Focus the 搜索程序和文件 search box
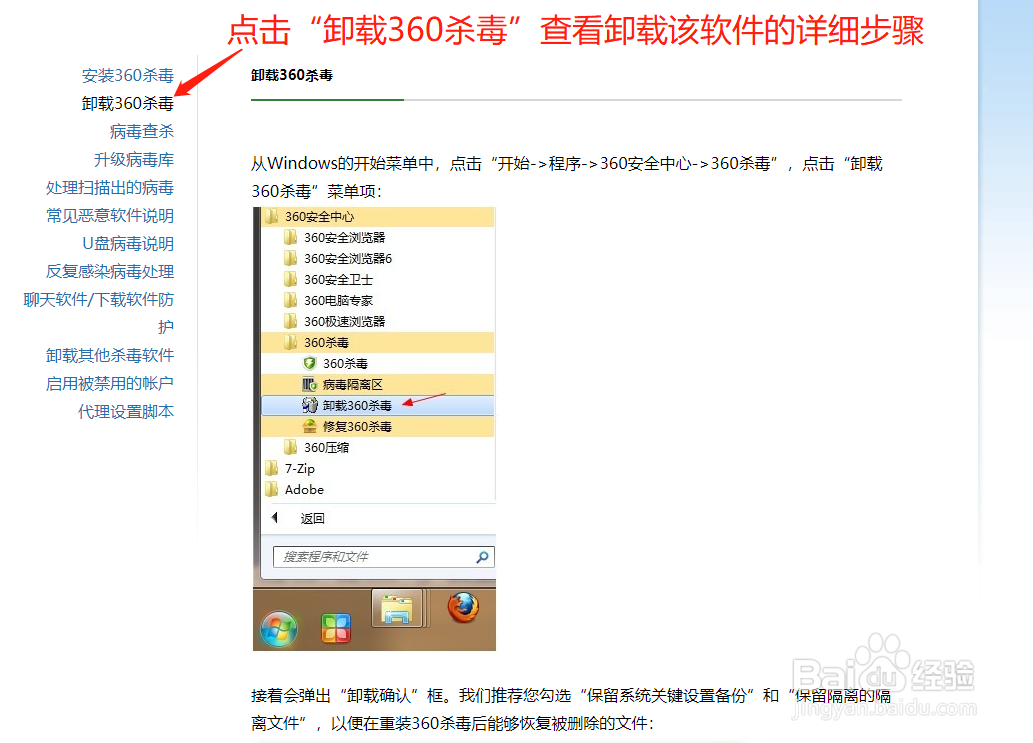This screenshot has height=743, width=1033. click(383, 557)
